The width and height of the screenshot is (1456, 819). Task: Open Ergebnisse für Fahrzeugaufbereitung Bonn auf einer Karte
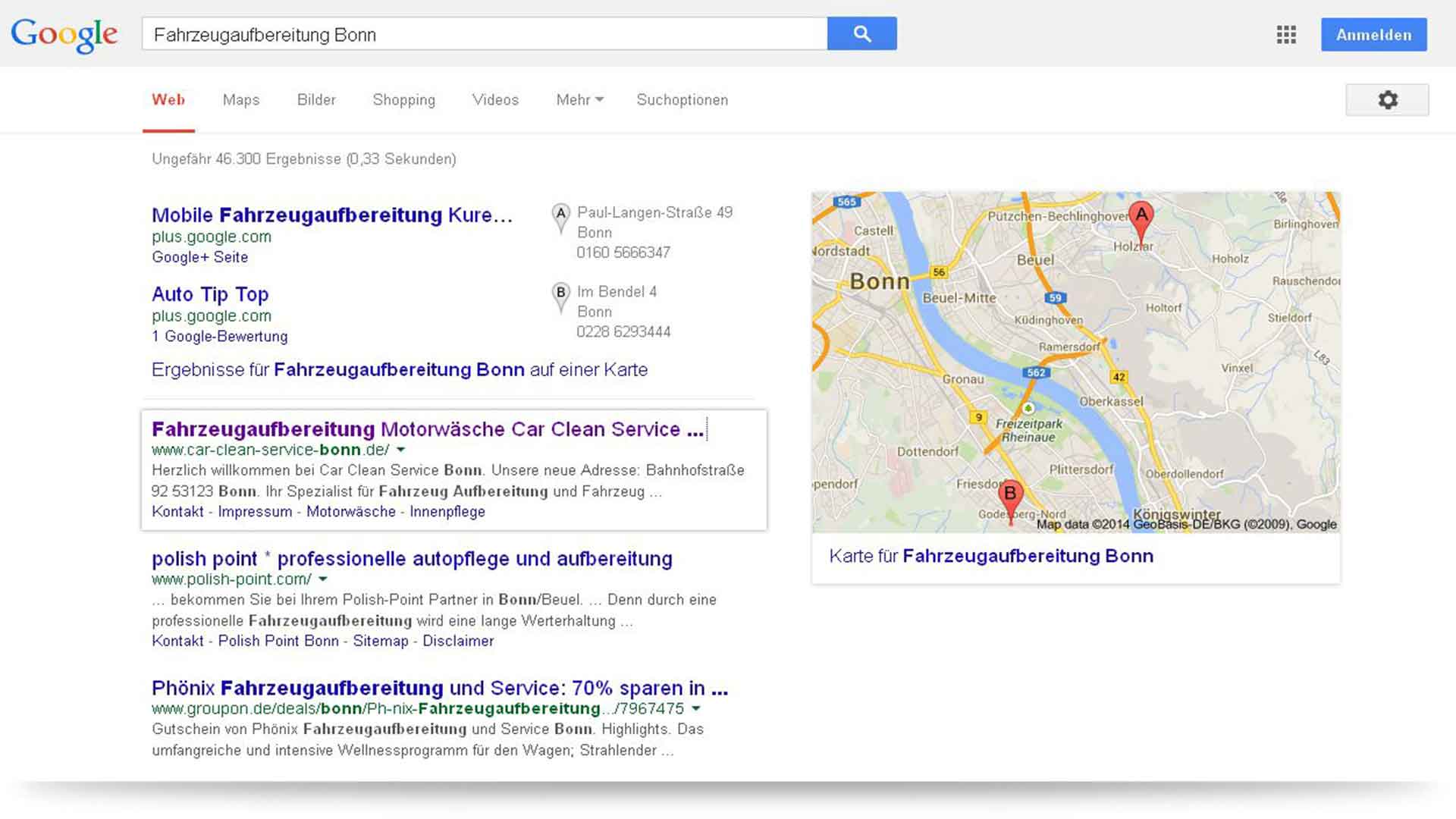pyautogui.click(x=400, y=370)
